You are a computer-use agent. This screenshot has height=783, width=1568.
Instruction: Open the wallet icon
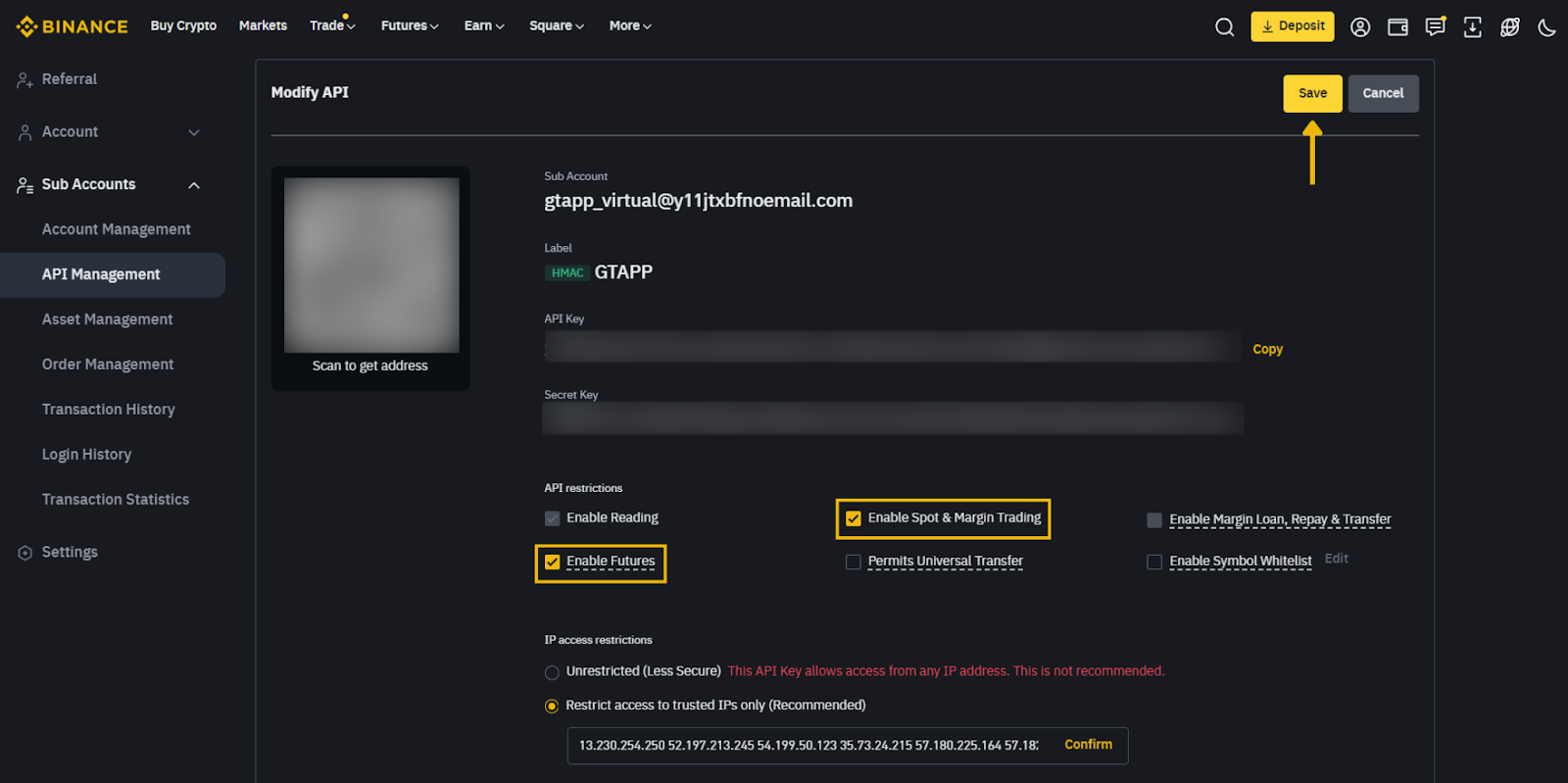pyautogui.click(x=1397, y=27)
